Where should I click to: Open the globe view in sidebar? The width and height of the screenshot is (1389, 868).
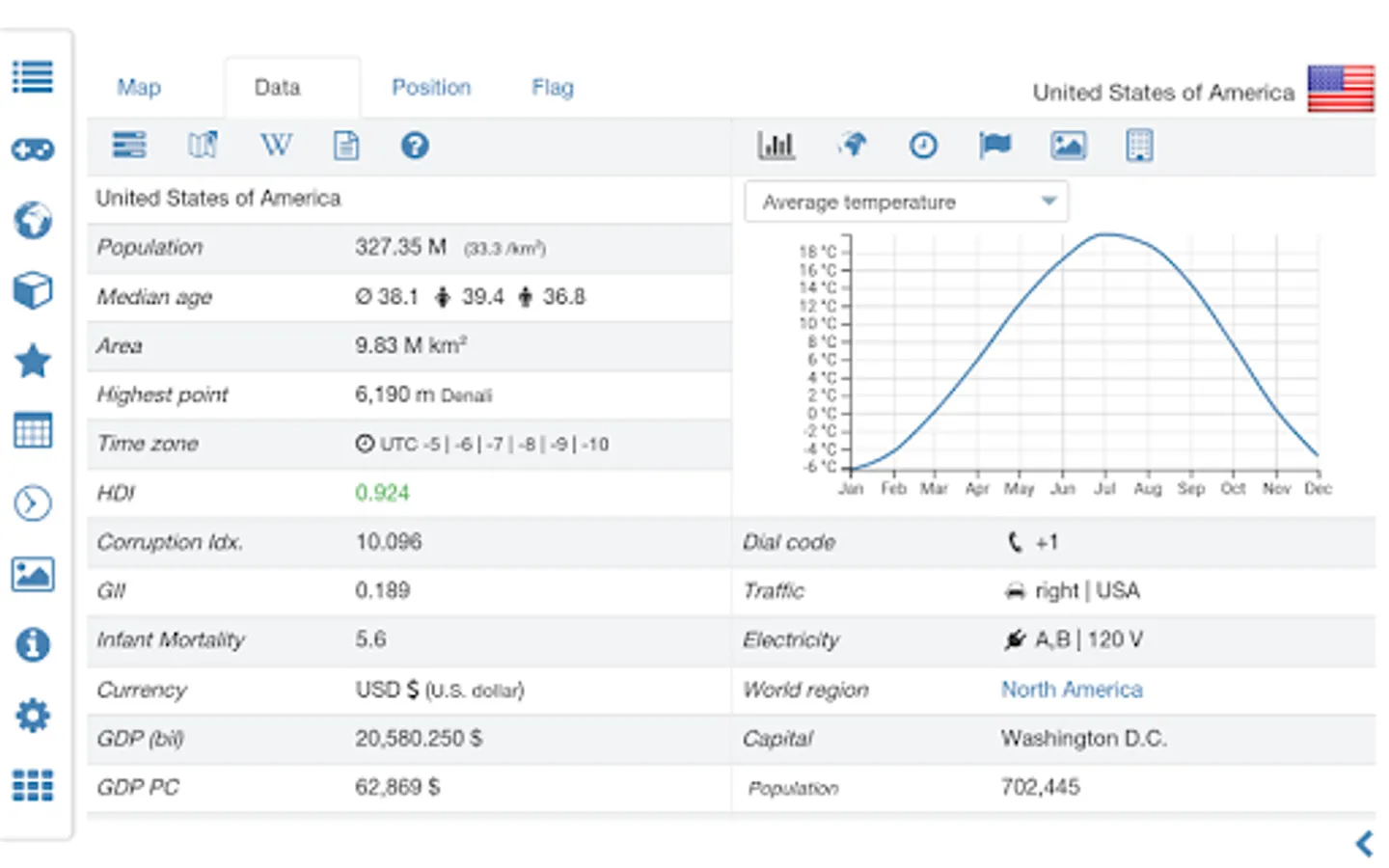click(33, 221)
